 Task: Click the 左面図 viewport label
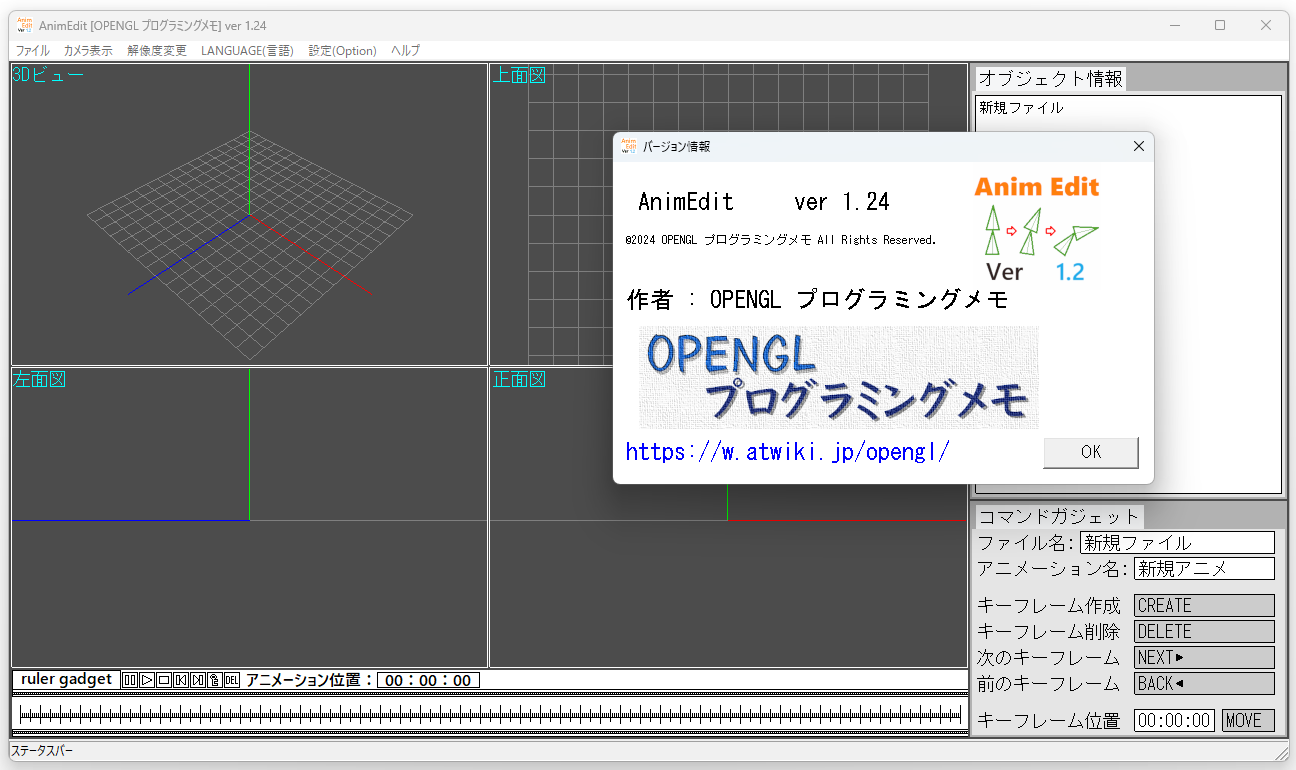point(39,379)
